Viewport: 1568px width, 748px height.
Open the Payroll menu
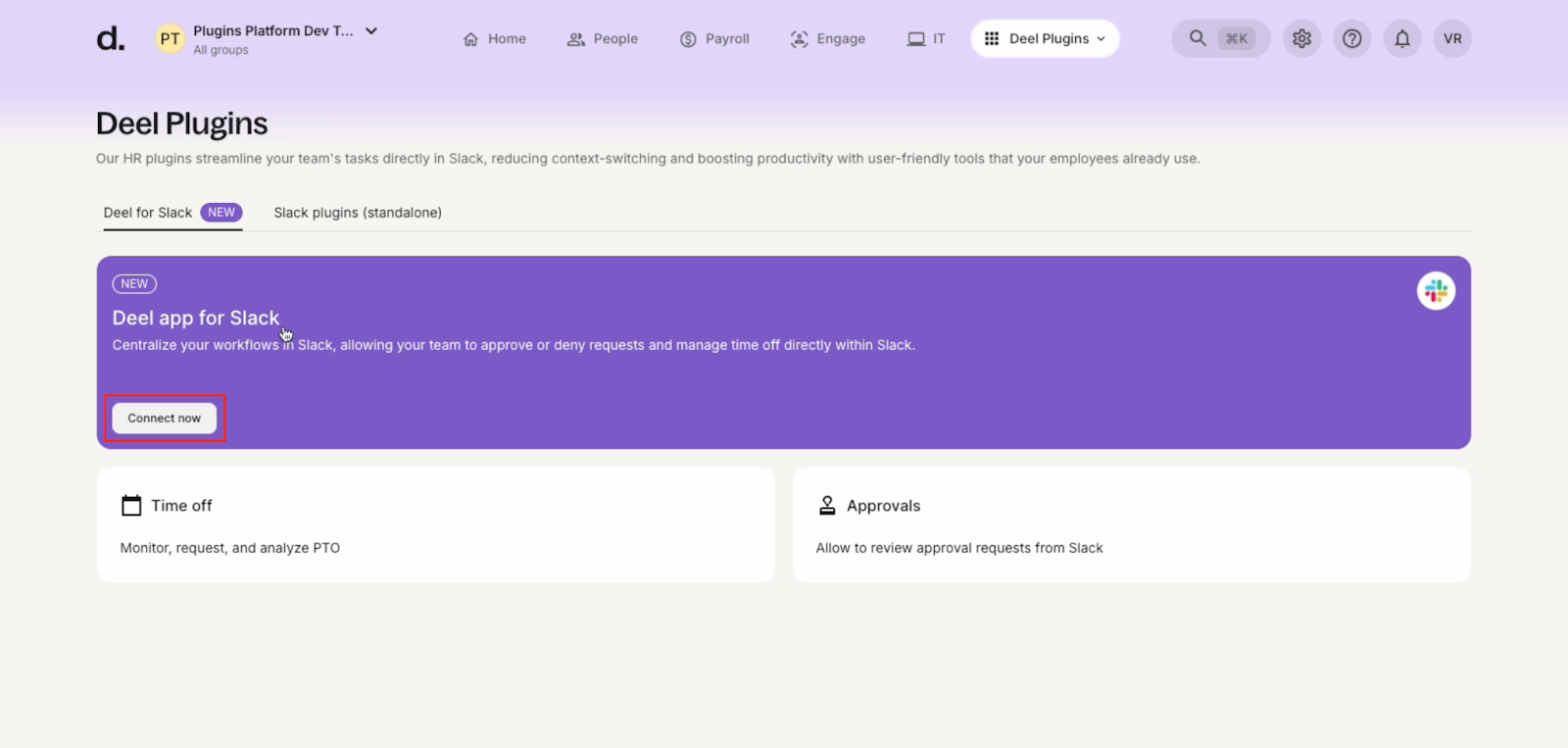click(x=714, y=38)
